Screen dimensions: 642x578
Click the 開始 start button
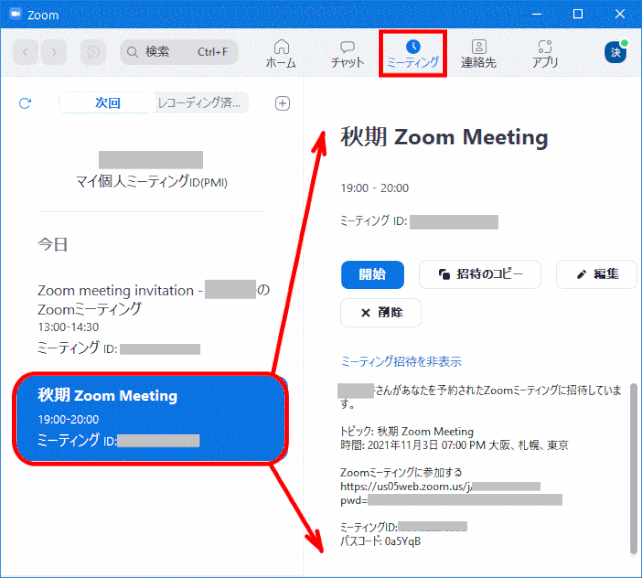tap(372, 275)
